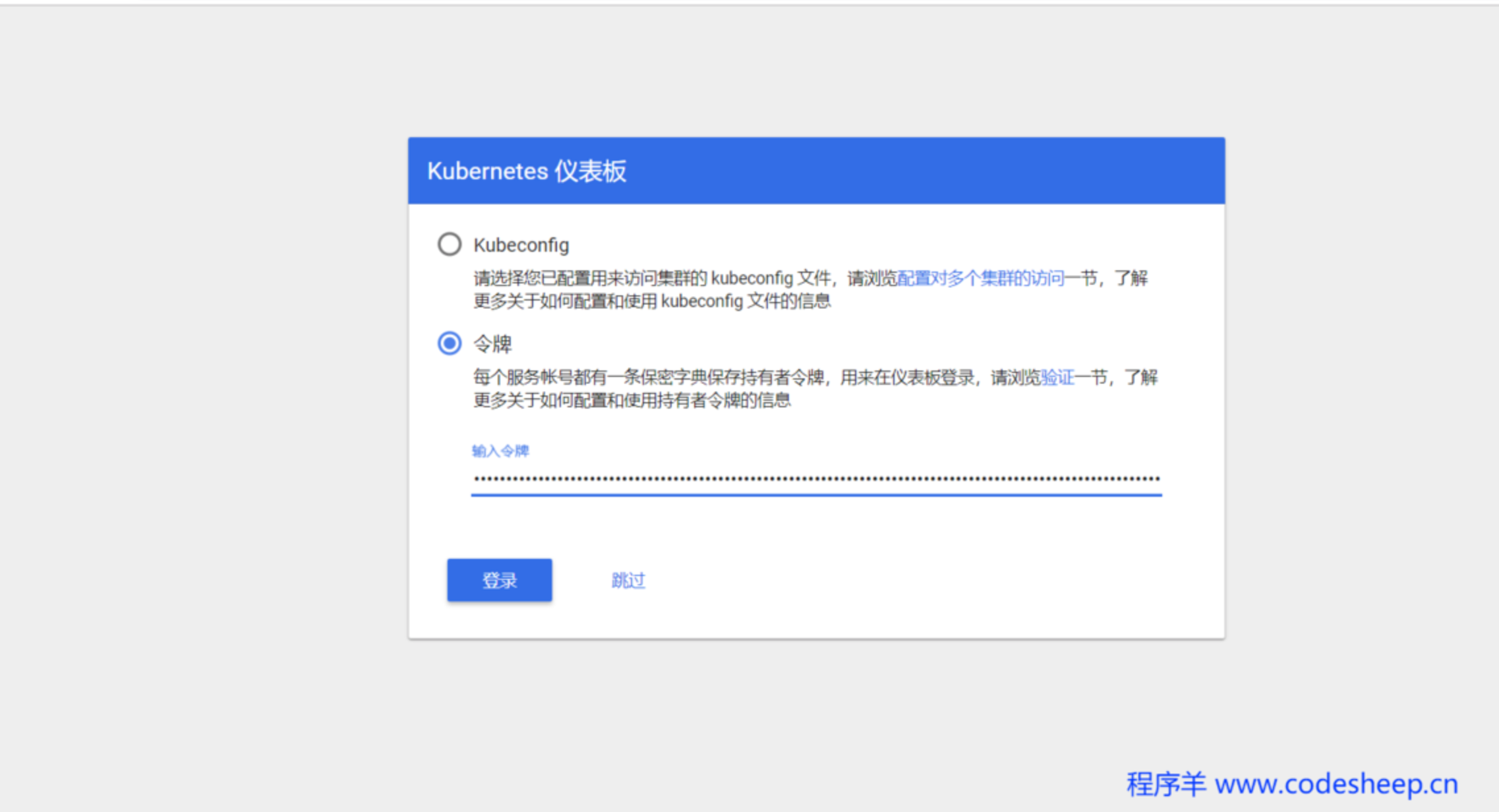Click the gray page background left of dialog
This screenshot has height=812, width=1499.
(198, 395)
